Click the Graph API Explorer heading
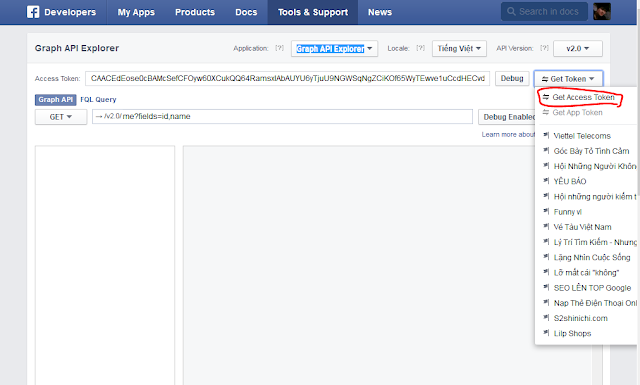640x385 pixels. click(x=77, y=48)
